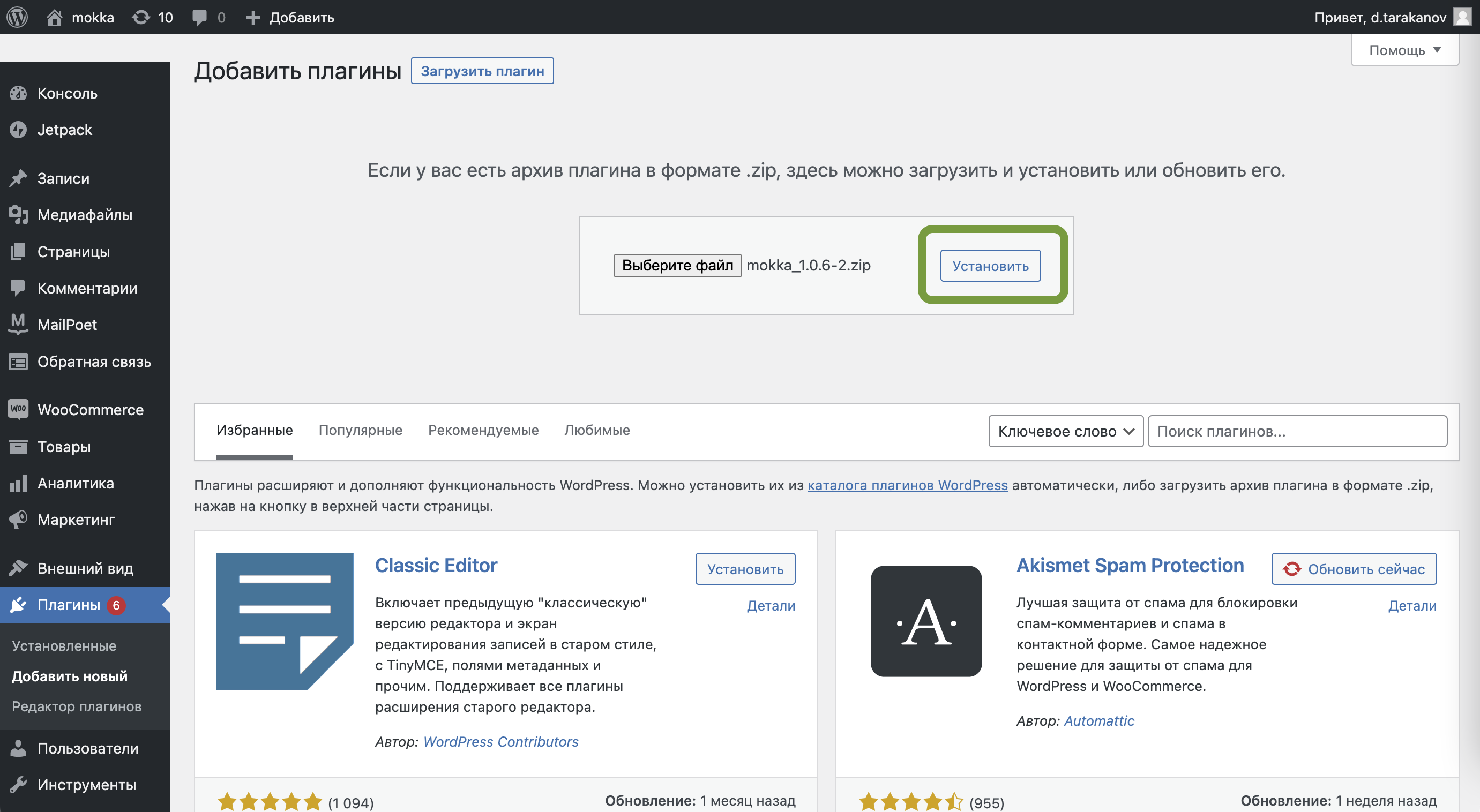
Task: Click the Поиск плагинов search field
Action: (1297, 431)
